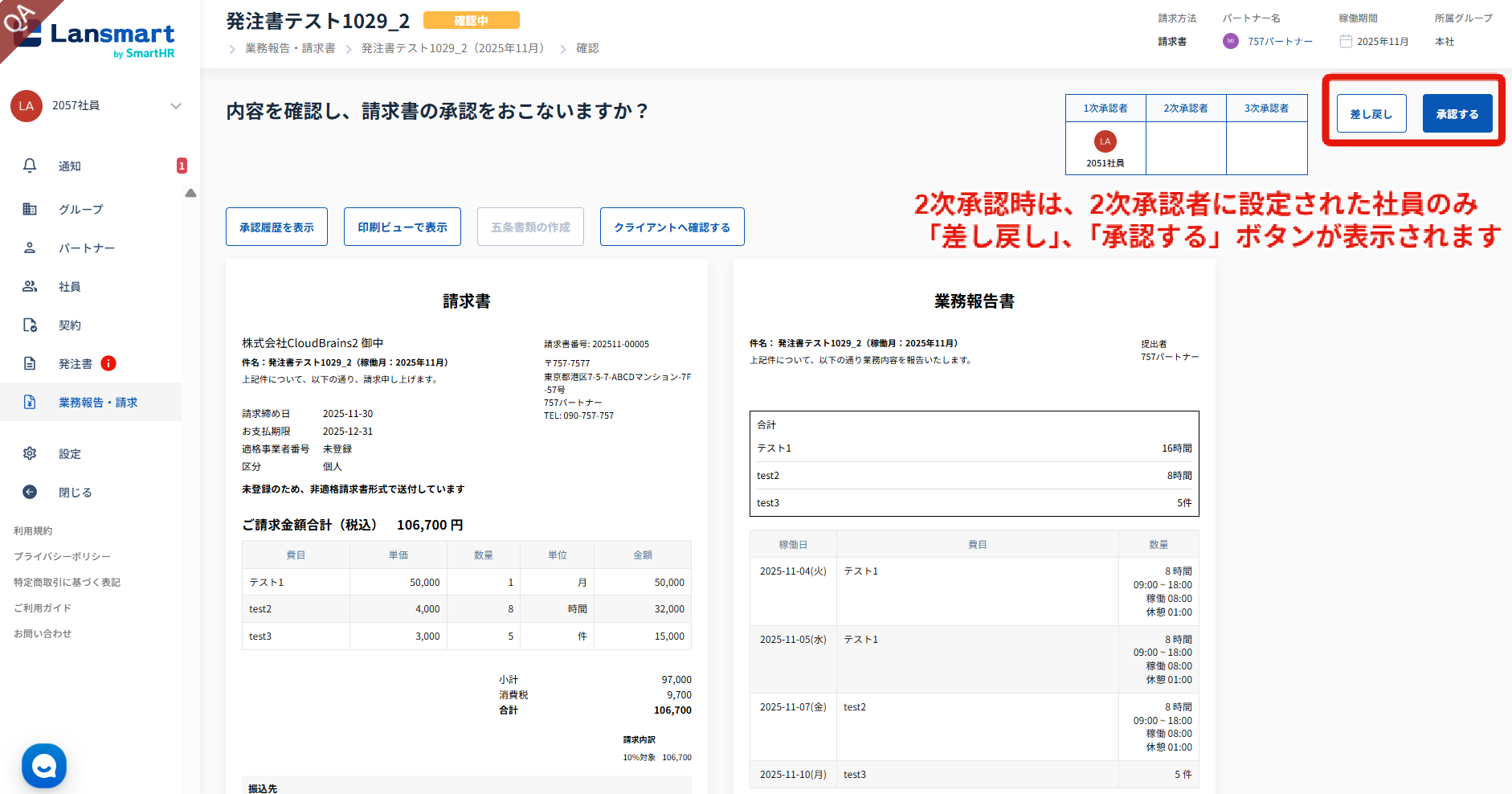Viewport: 1512px width, 794px height.
Task: Click the パートナー person icon
Action: click(30, 248)
